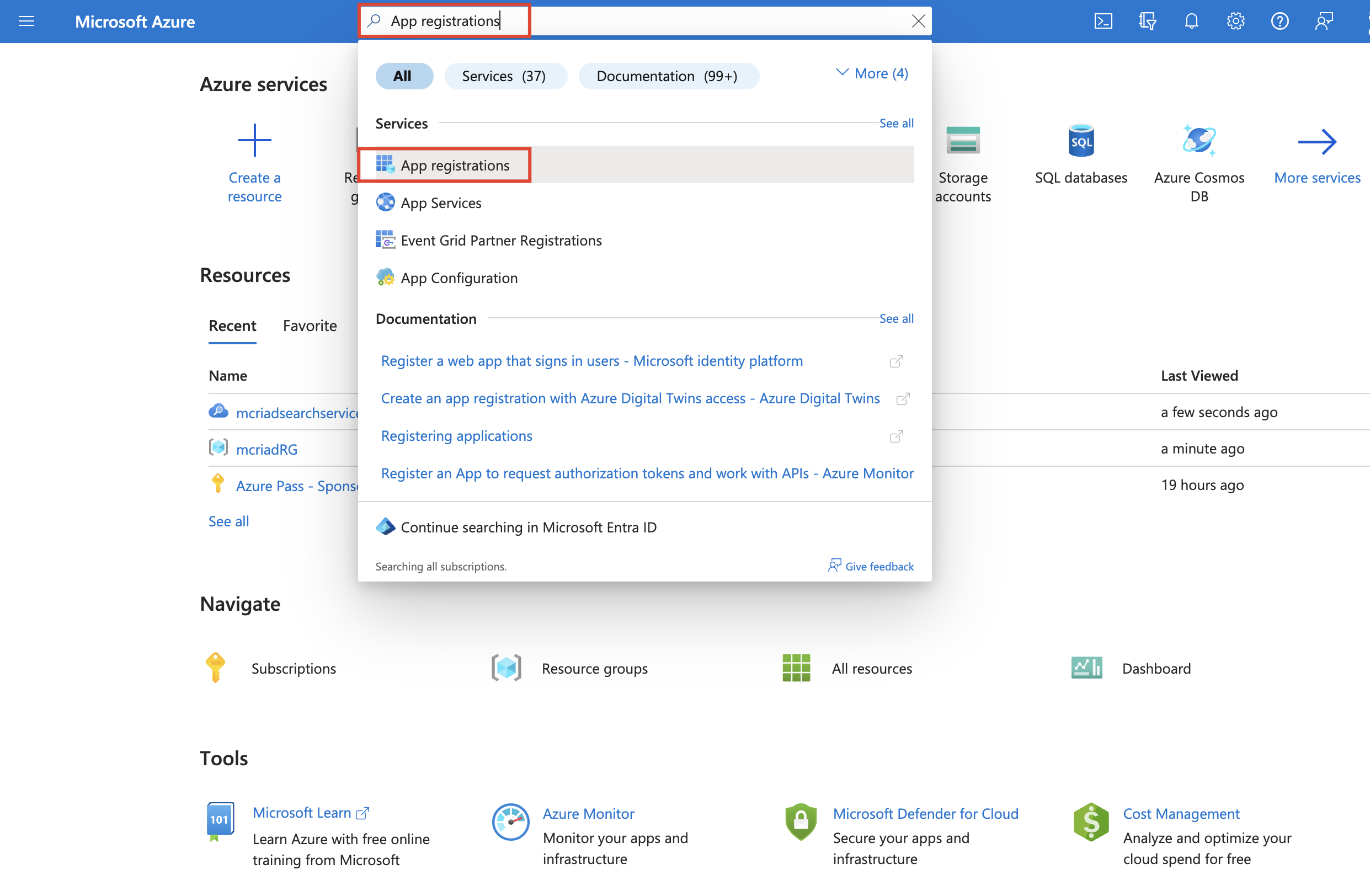Click the Subscriptions key icon
The width and height of the screenshot is (1370, 896).
coord(215,668)
